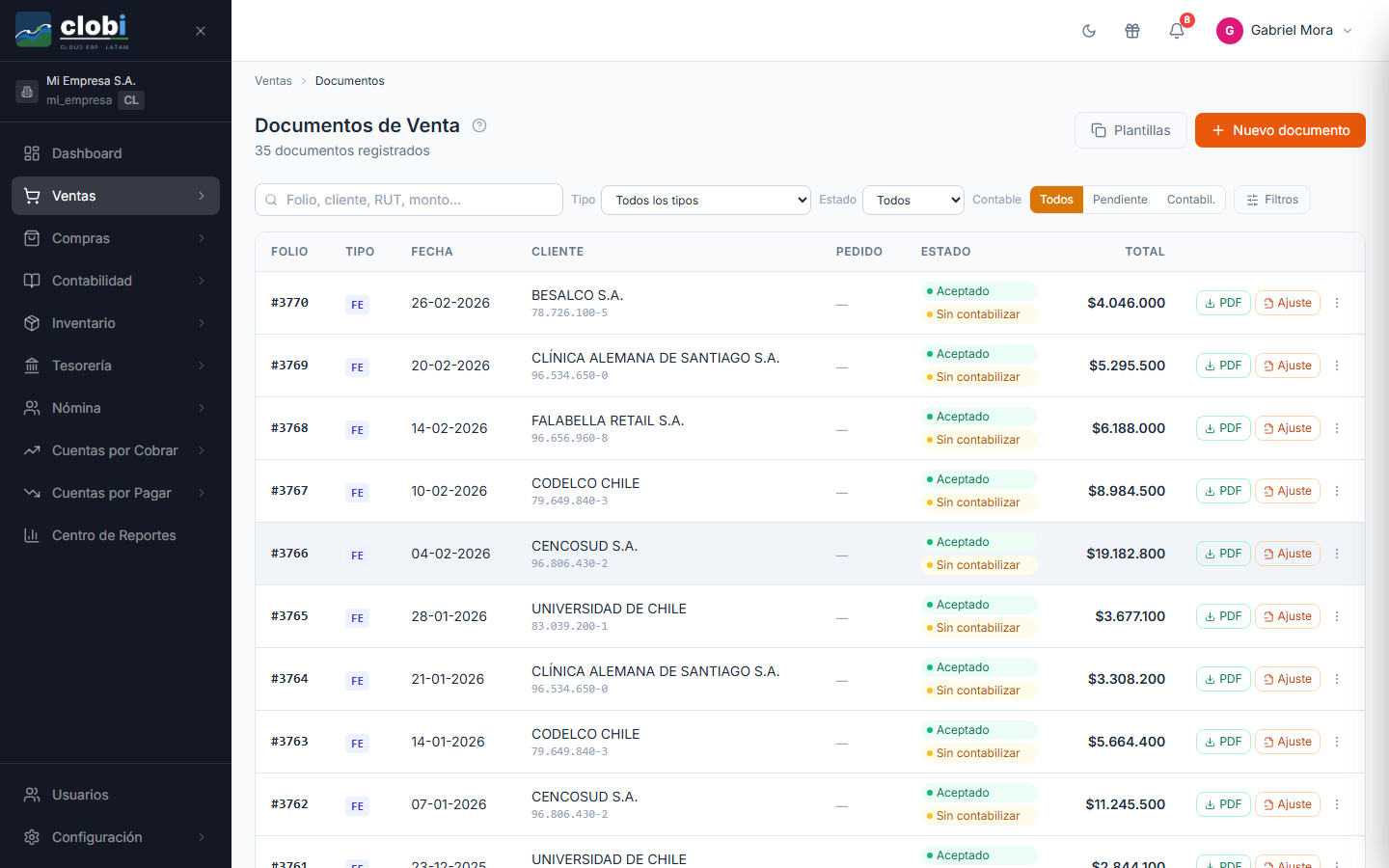The width and height of the screenshot is (1389, 868).
Task: Expand the Inventario submenu chevron
Action: point(202,323)
